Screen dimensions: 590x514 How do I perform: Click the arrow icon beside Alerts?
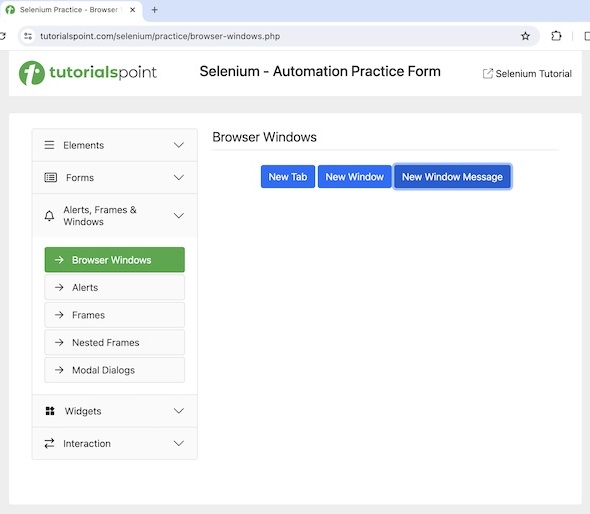coord(59,287)
